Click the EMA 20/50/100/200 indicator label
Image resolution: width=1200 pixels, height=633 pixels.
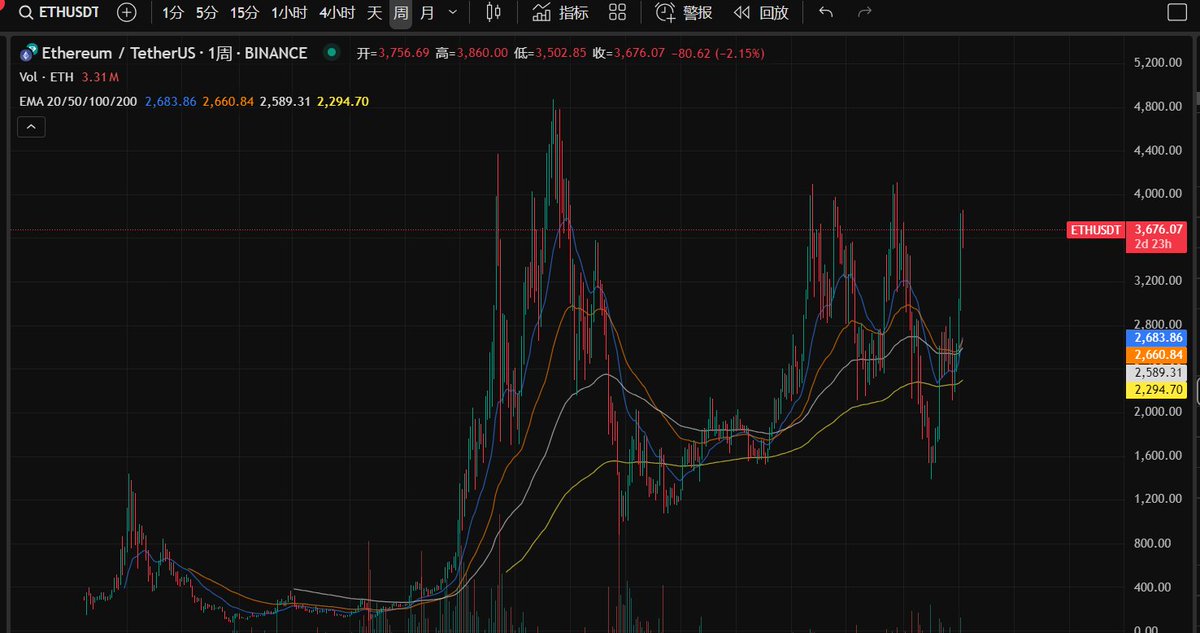tap(79, 102)
